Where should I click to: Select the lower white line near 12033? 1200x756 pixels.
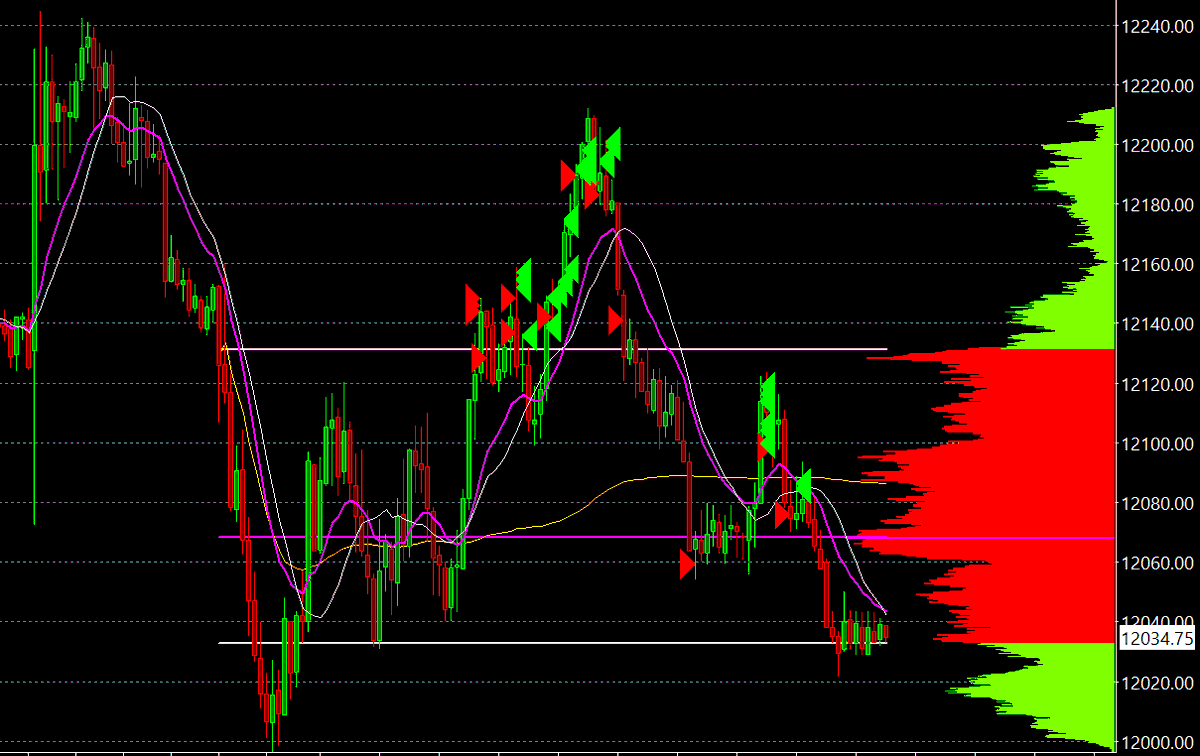point(553,643)
